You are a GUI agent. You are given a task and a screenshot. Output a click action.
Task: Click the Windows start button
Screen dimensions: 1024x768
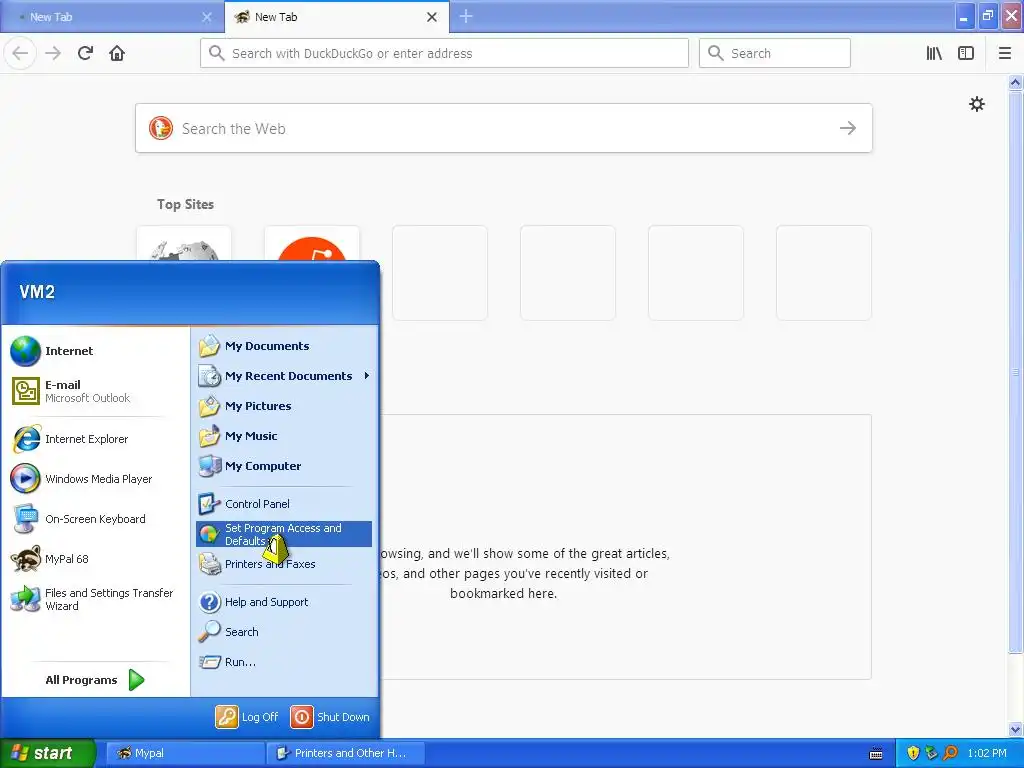(47, 753)
